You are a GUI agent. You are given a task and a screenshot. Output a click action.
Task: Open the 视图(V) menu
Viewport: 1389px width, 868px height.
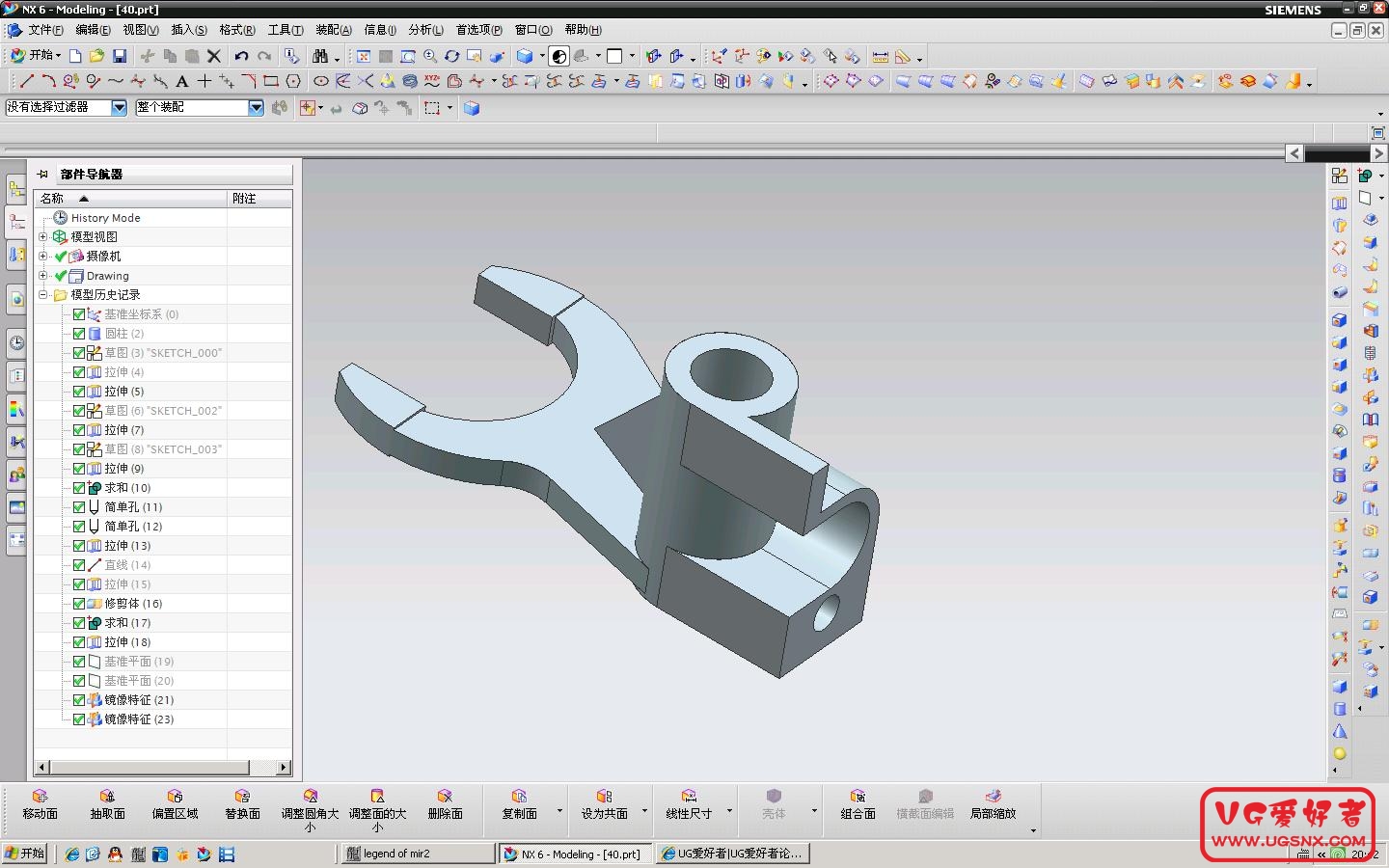141,30
